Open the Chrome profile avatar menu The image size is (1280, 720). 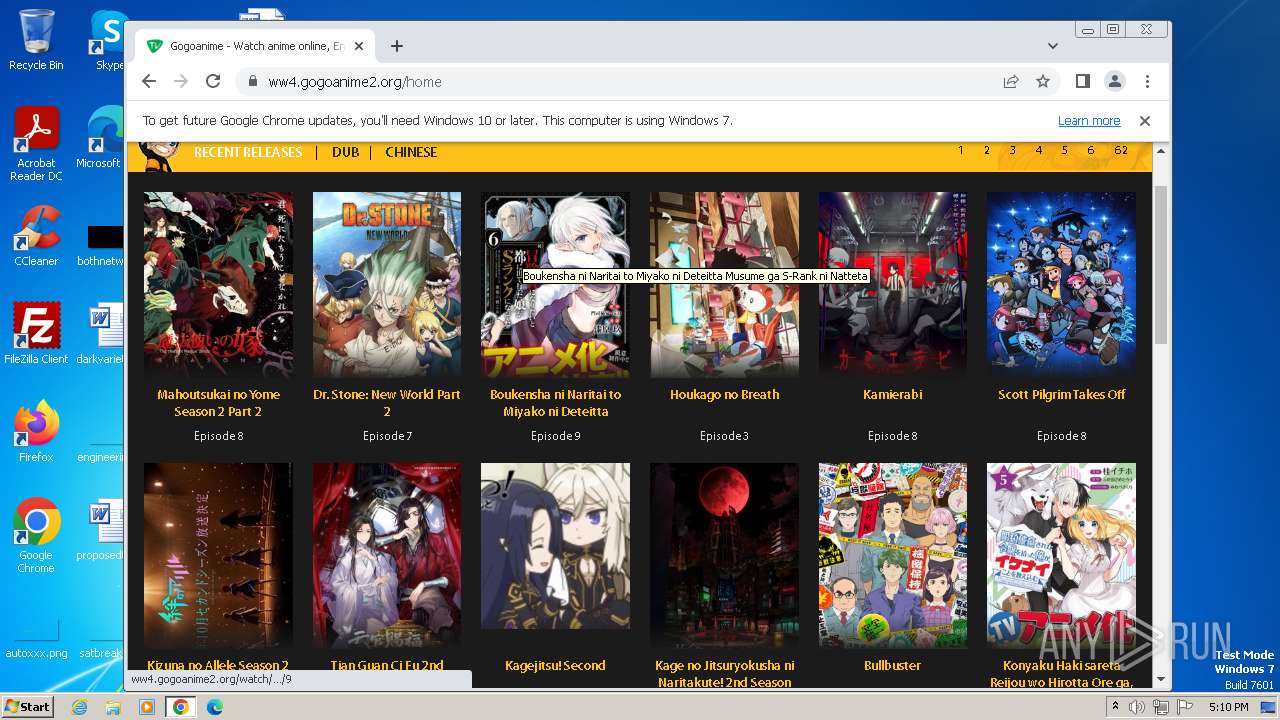pos(1114,81)
